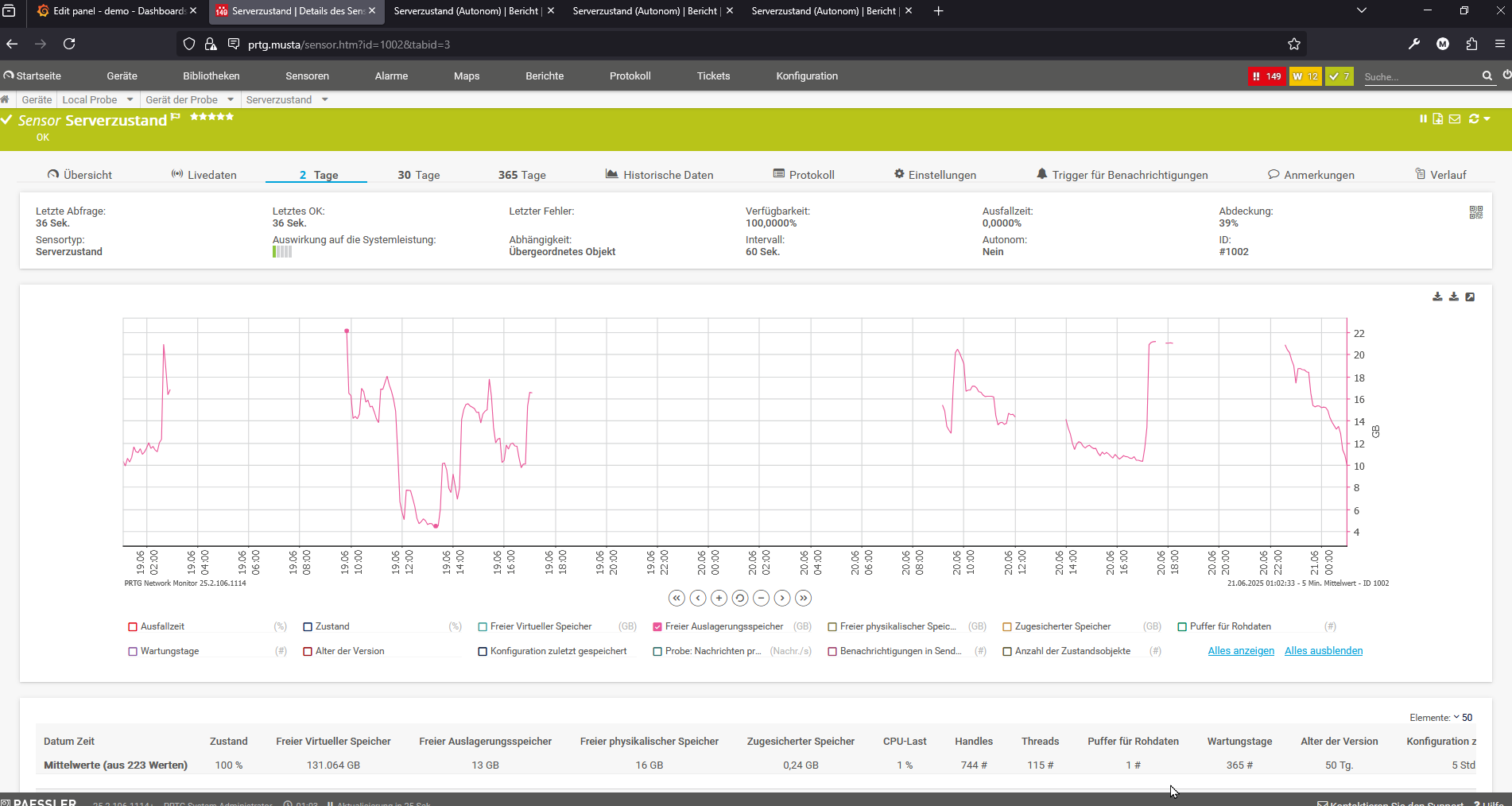Image resolution: width=1512 pixels, height=806 pixels.
Task: Open the green OK sensors counter 7
Action: click(x=1339, y=76)
